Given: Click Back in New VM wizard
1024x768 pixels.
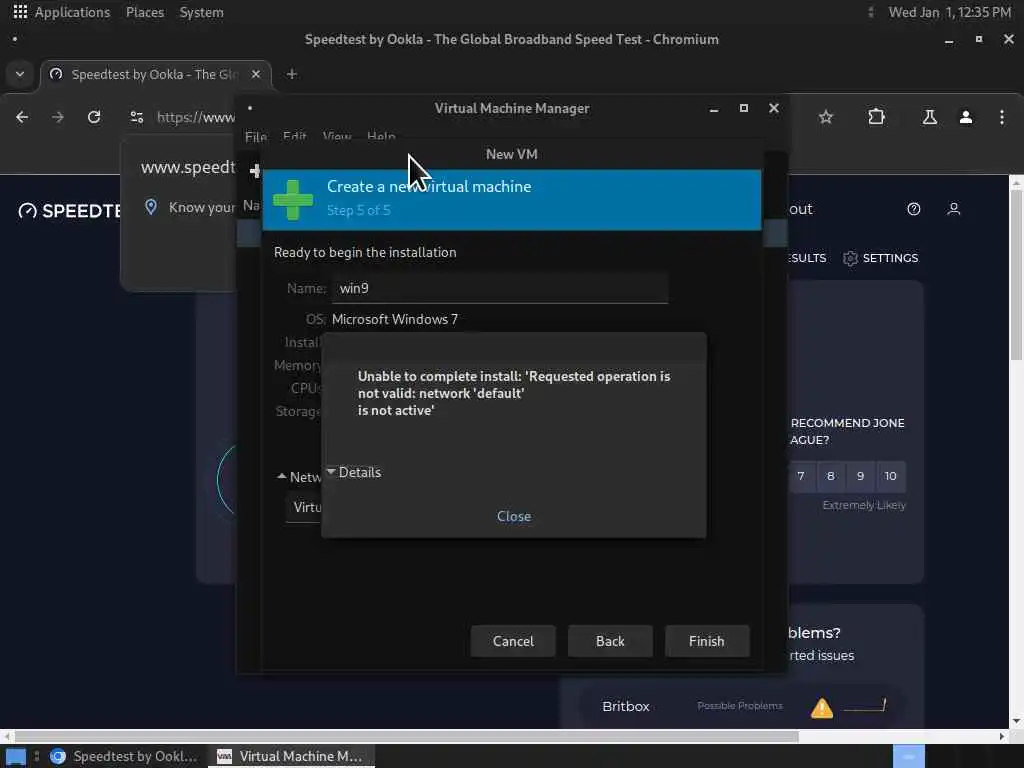Looking at the screenshot, I should pos(610,641).
